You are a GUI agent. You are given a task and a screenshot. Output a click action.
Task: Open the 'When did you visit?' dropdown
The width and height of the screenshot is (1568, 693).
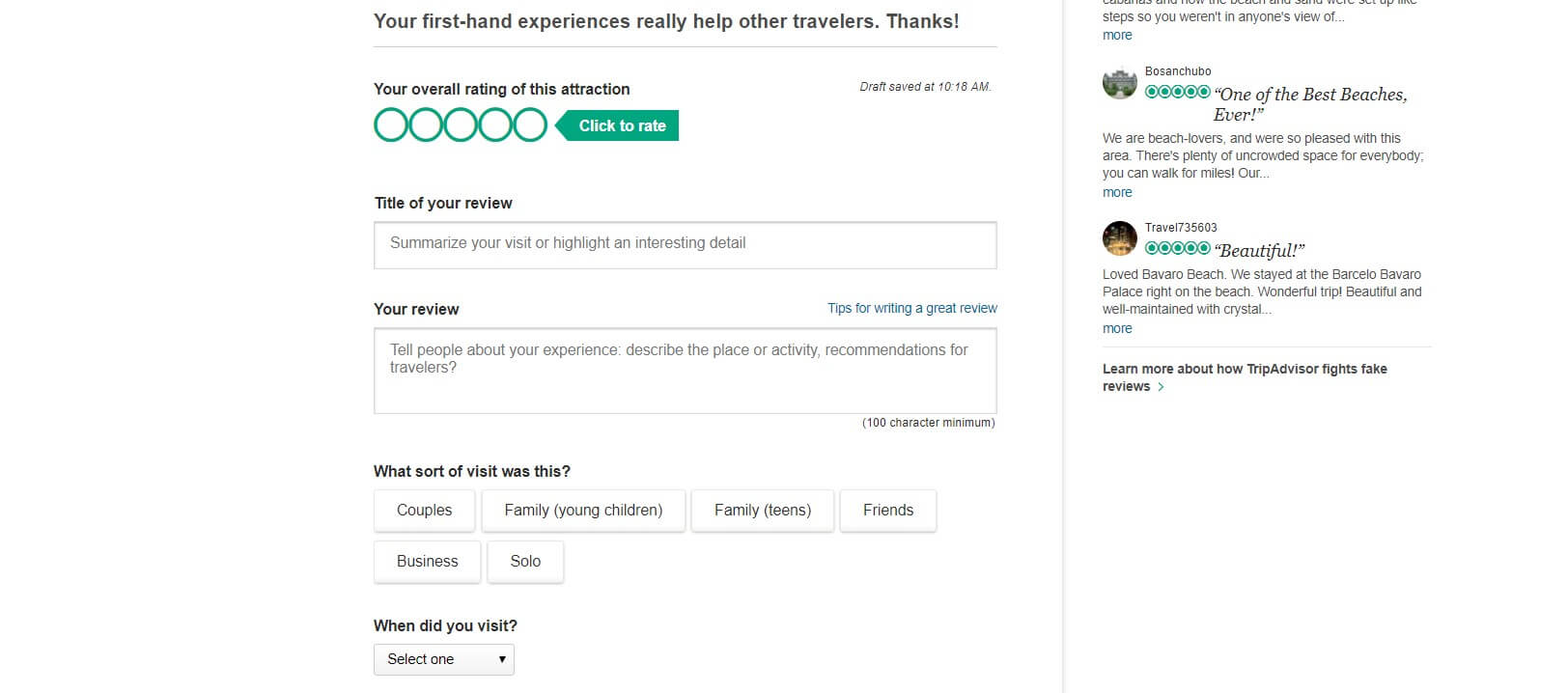[443, 659]
